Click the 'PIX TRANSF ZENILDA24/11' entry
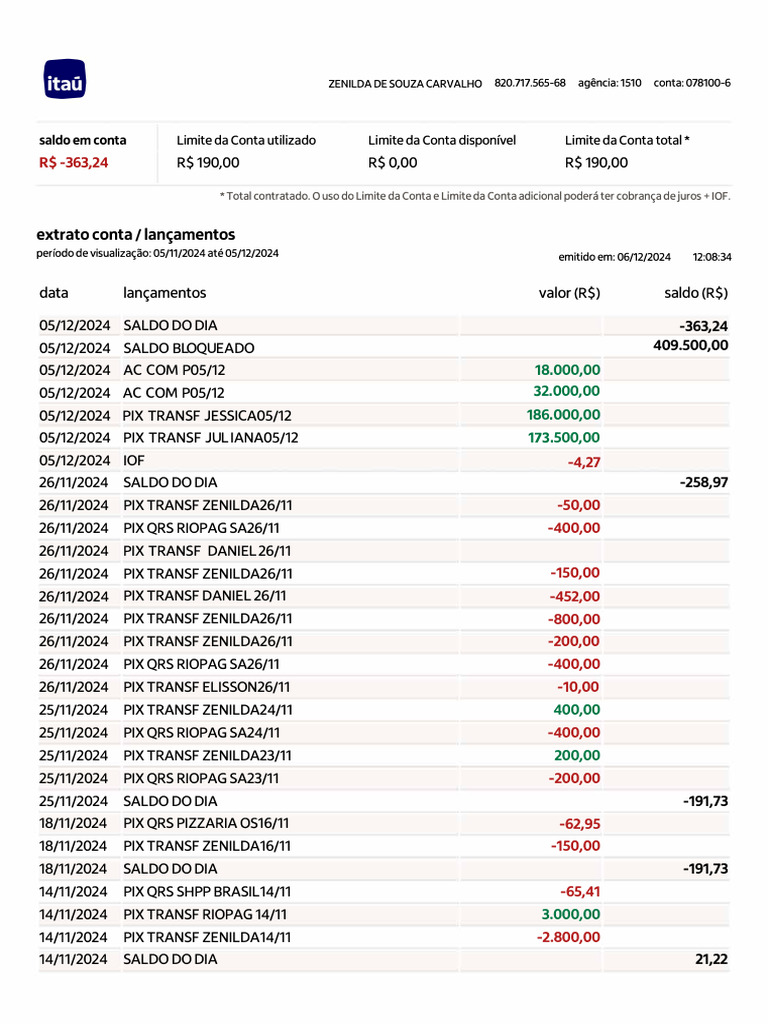Viewport: 768px width, 1024px height. click(208, 710)
